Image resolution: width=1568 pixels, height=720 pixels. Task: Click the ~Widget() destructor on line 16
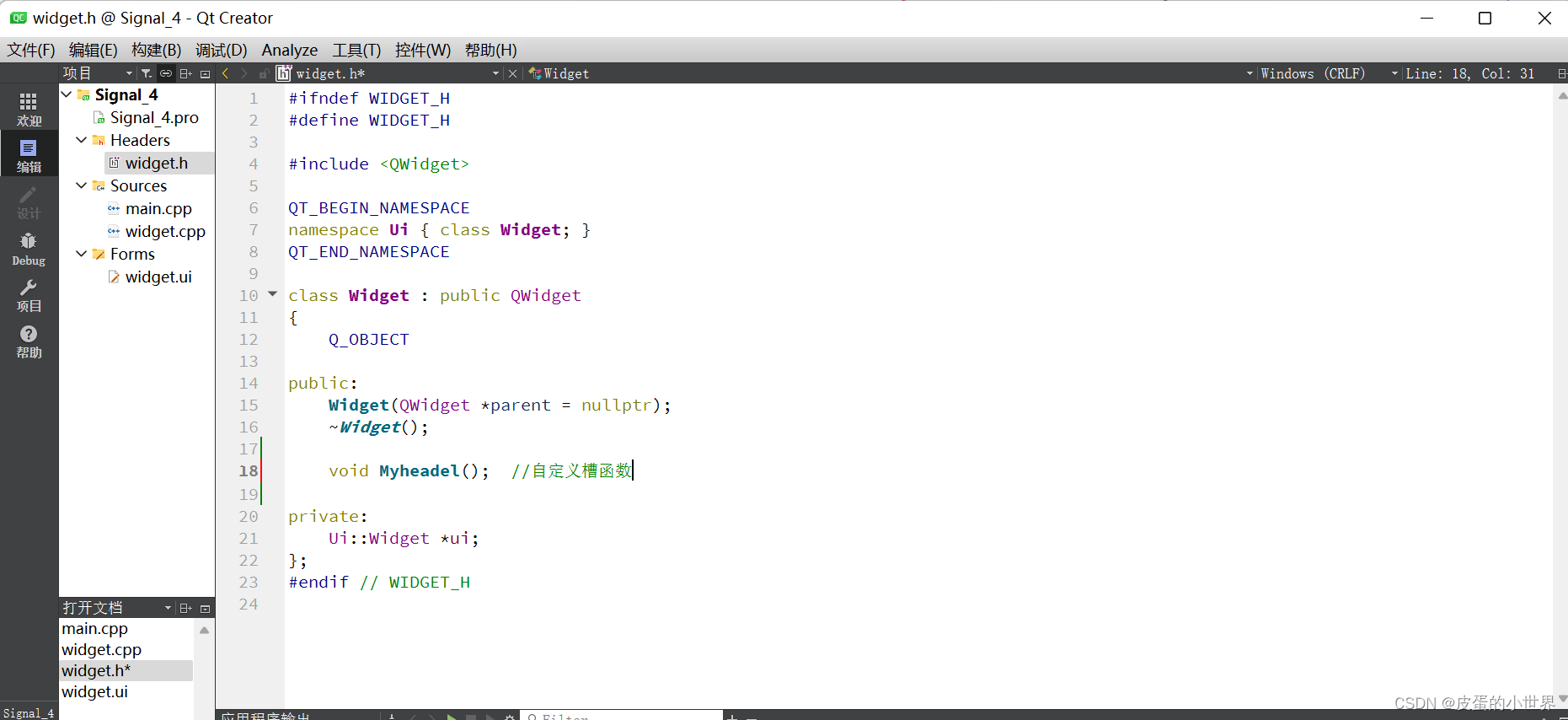pyautogui.click(x=378, y=427)
